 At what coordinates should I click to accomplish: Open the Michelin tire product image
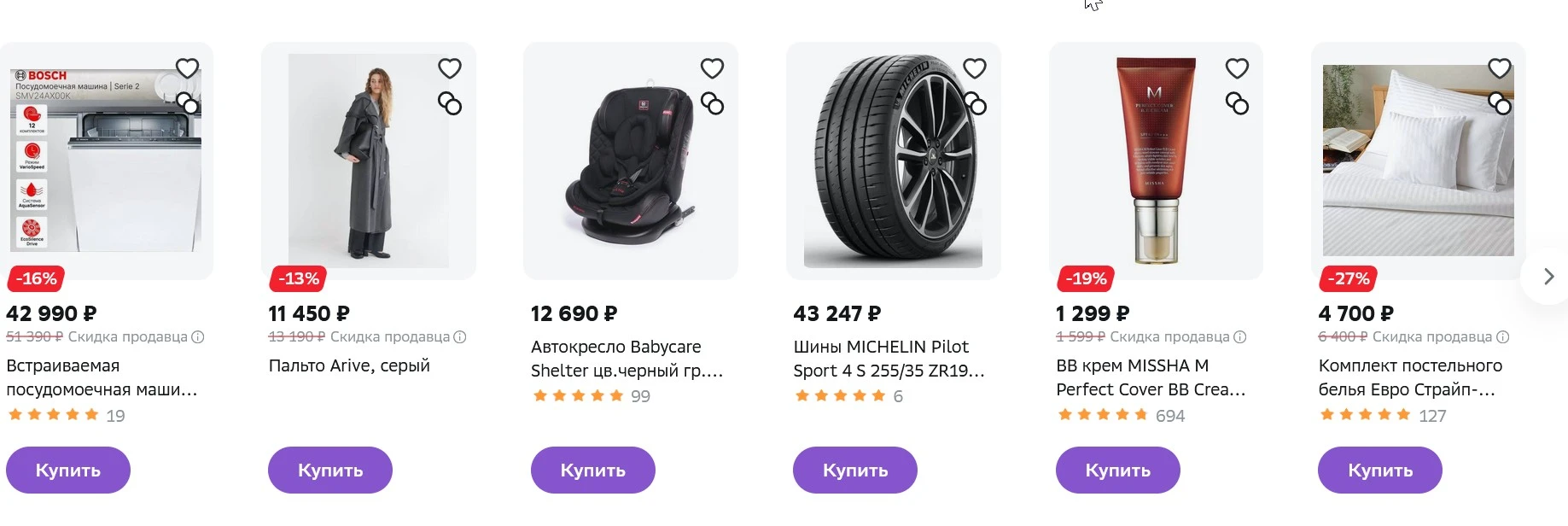point(893,161)
